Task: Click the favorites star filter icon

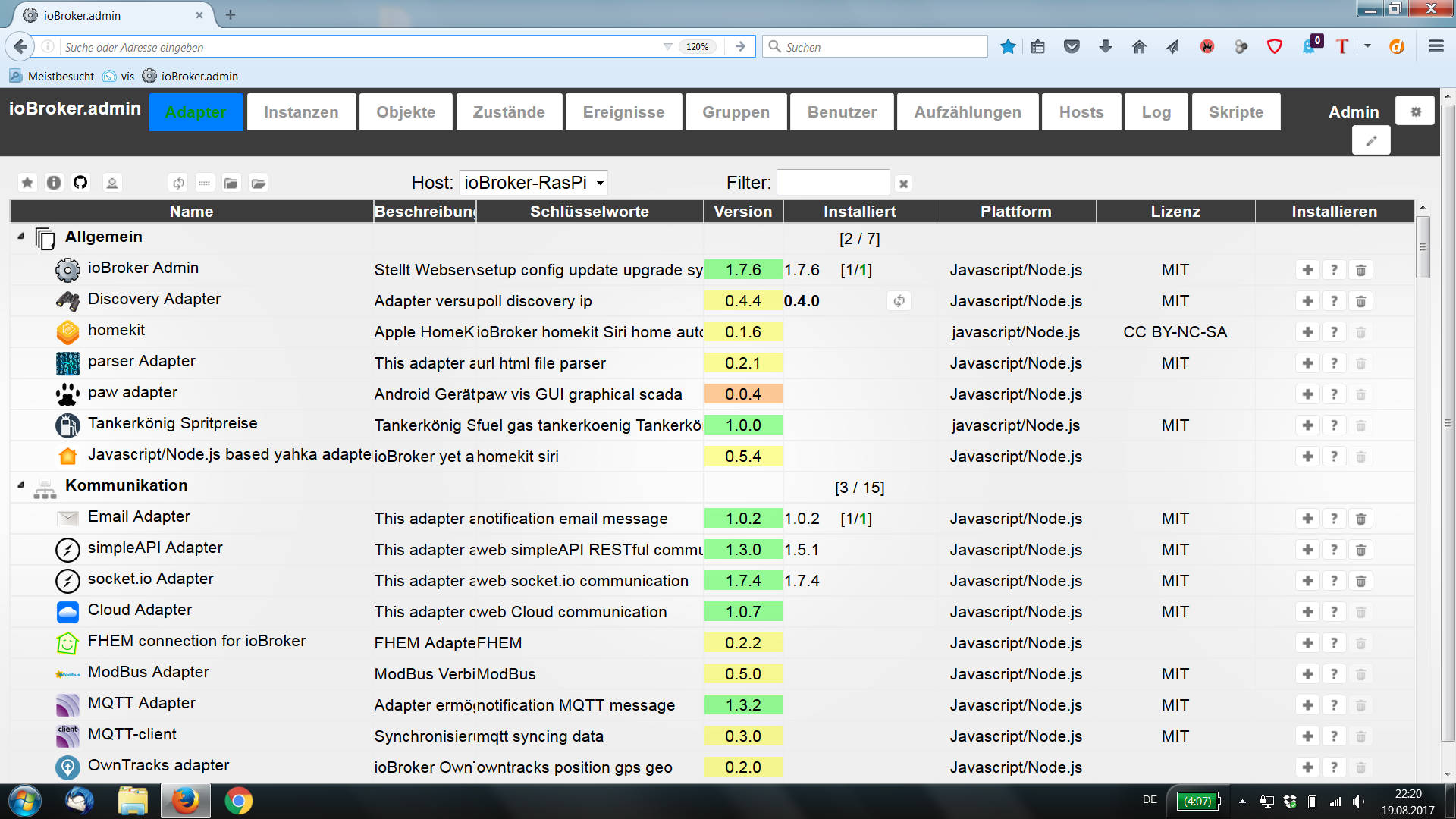Action: coord(27,183)
